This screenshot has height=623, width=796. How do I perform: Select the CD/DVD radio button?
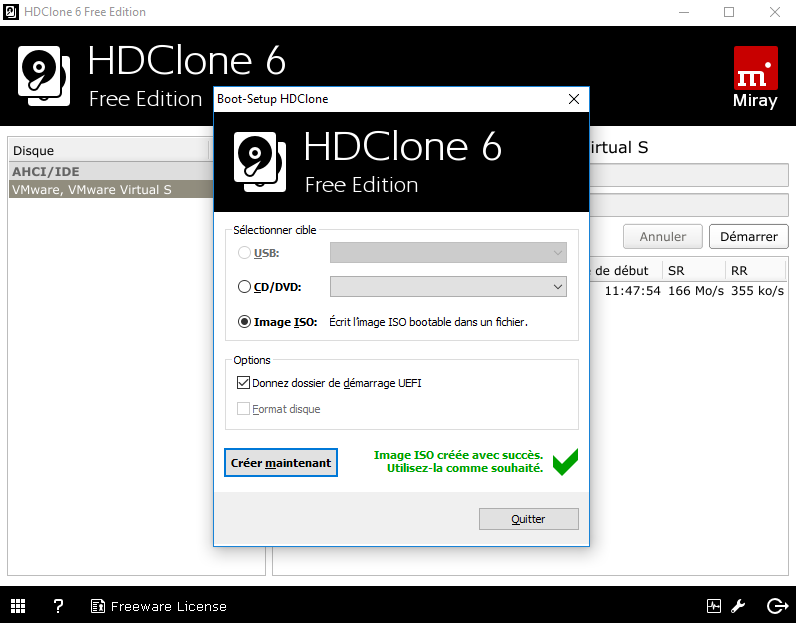click(244, 287)
